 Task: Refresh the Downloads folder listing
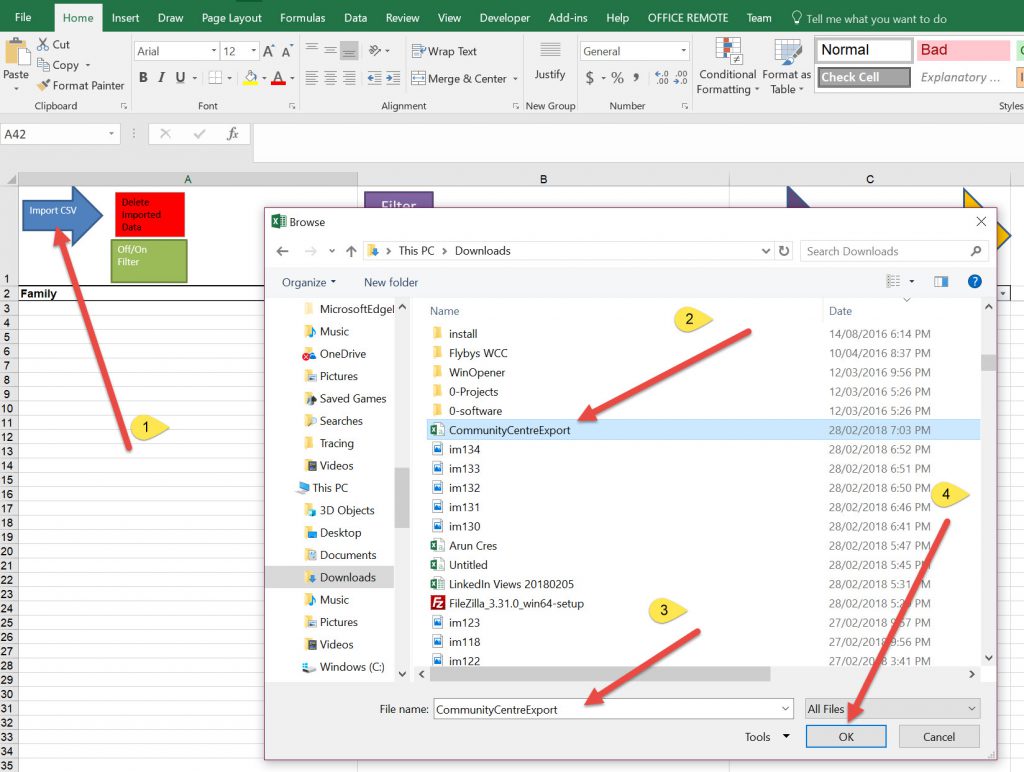(x=784, y=251)
